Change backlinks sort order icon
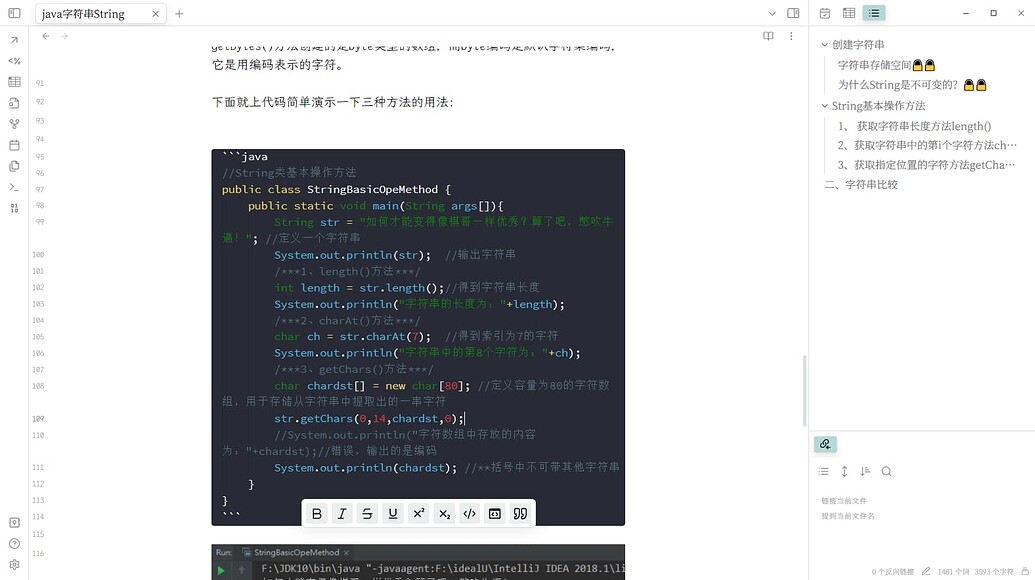The height and width of the screenshot is (580, 1035). click(x=865, y=471)
